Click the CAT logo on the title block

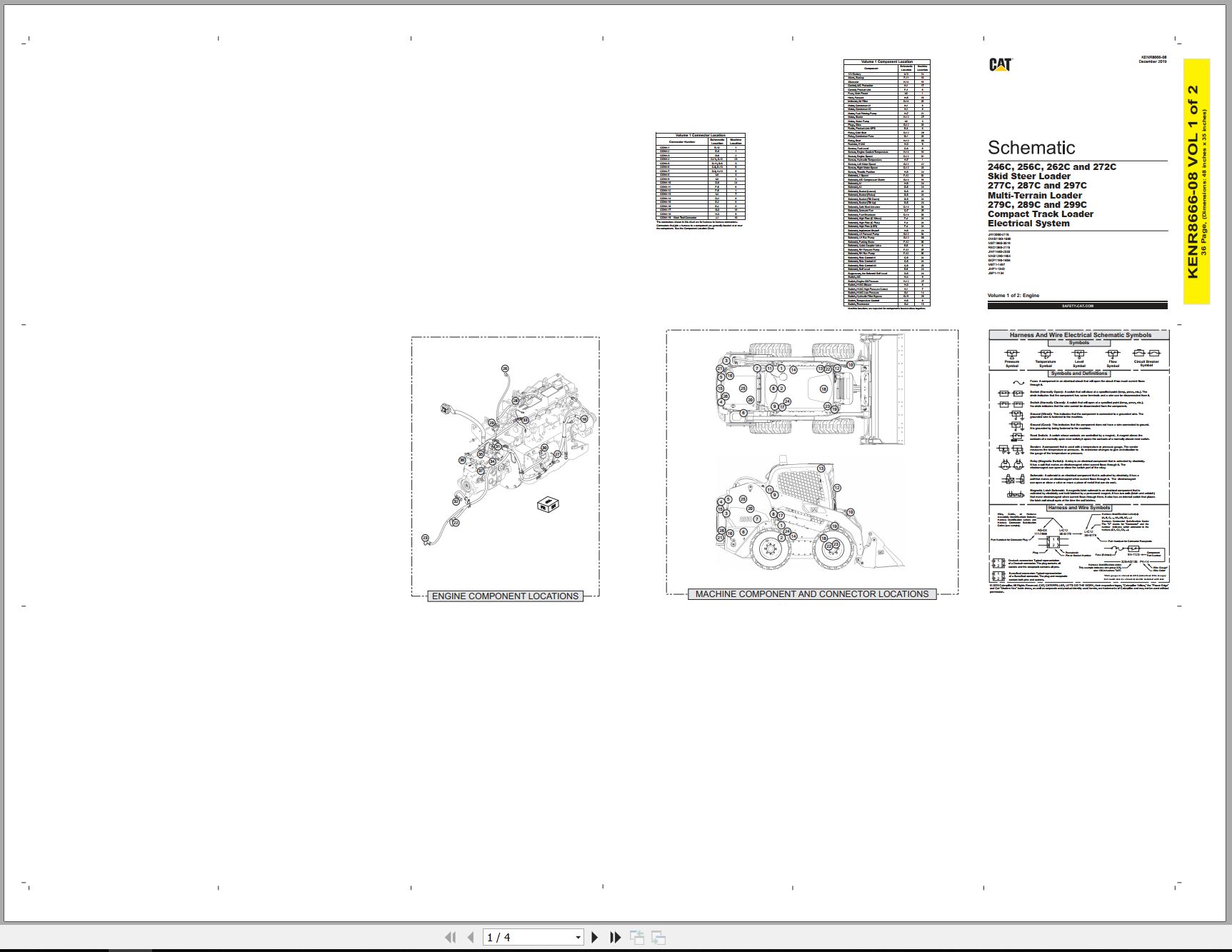click(x=1000, y=64)
